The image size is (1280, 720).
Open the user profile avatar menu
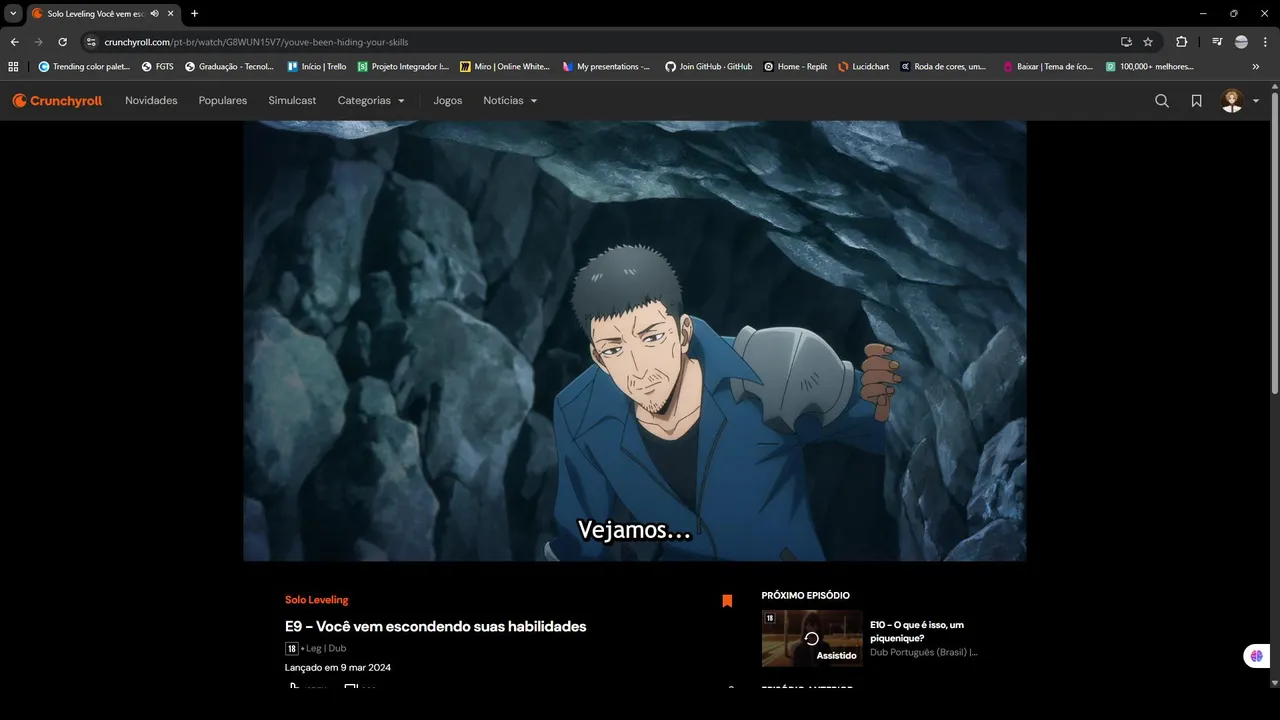[x=1239, y=101]
